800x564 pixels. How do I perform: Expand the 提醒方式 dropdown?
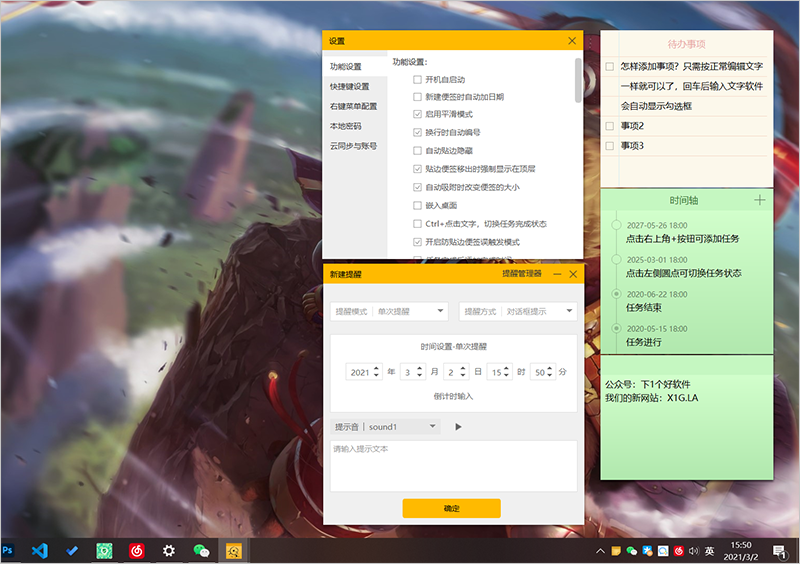pos(518,312)
